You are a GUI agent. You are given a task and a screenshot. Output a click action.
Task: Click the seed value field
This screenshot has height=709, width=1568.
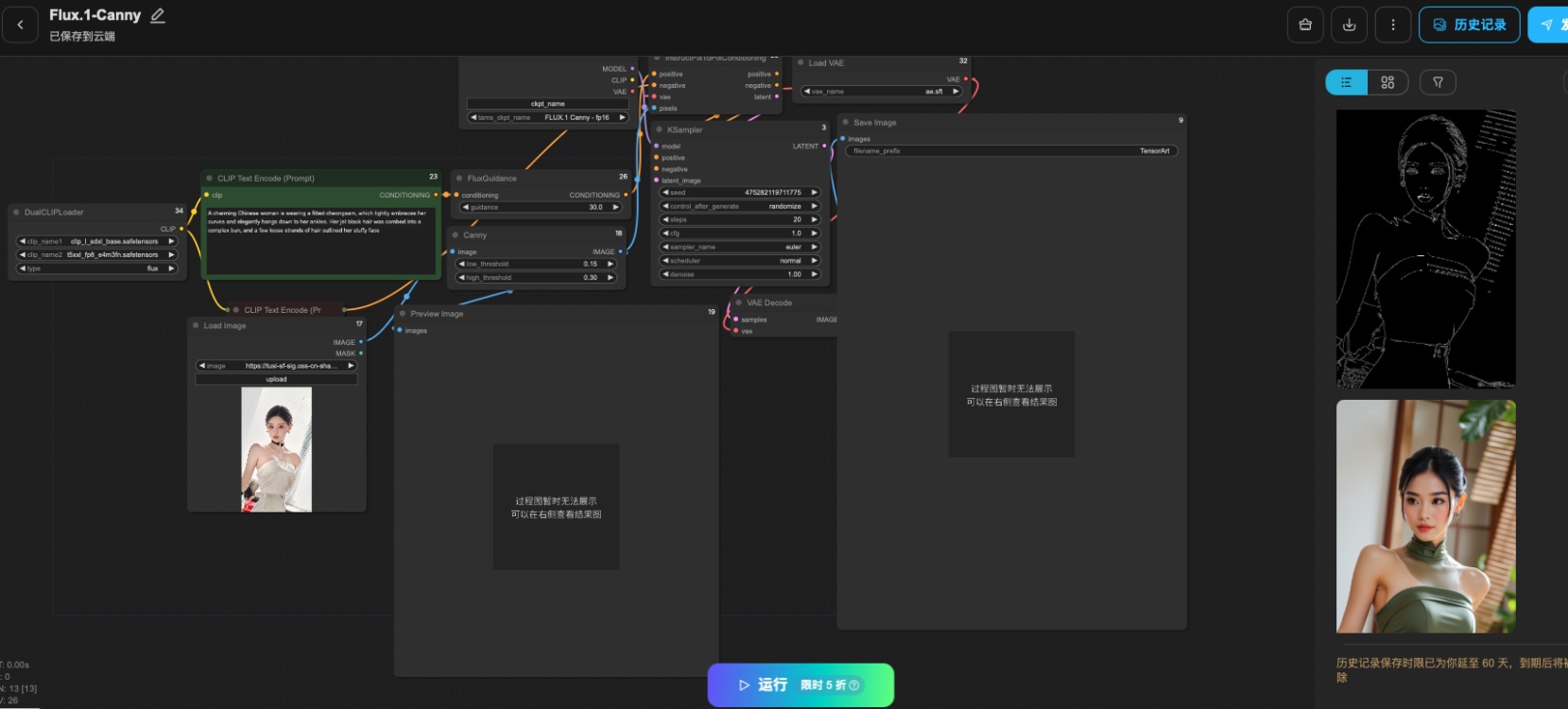tap(740, 193)
